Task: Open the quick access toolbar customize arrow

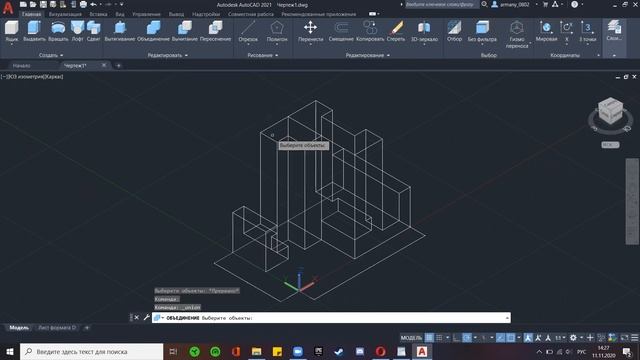Action: point(122,4)
